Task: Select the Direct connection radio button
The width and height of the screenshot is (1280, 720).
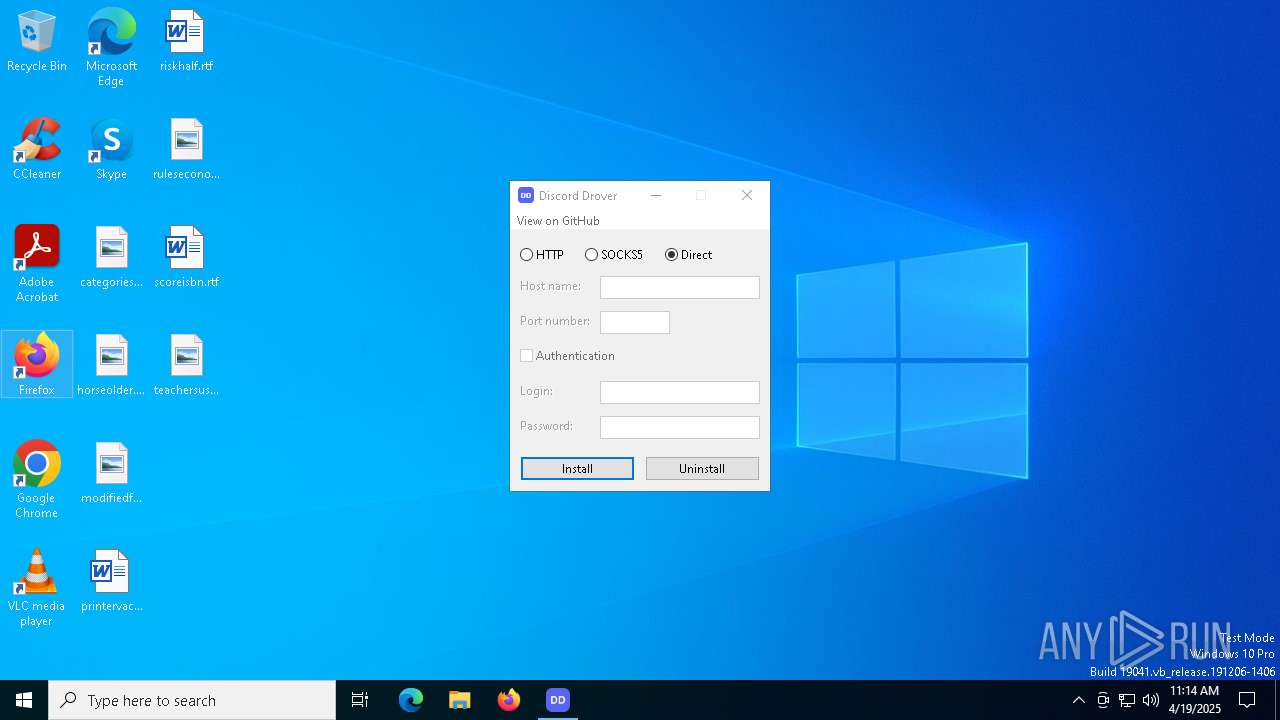Action: tap(689, 255)
